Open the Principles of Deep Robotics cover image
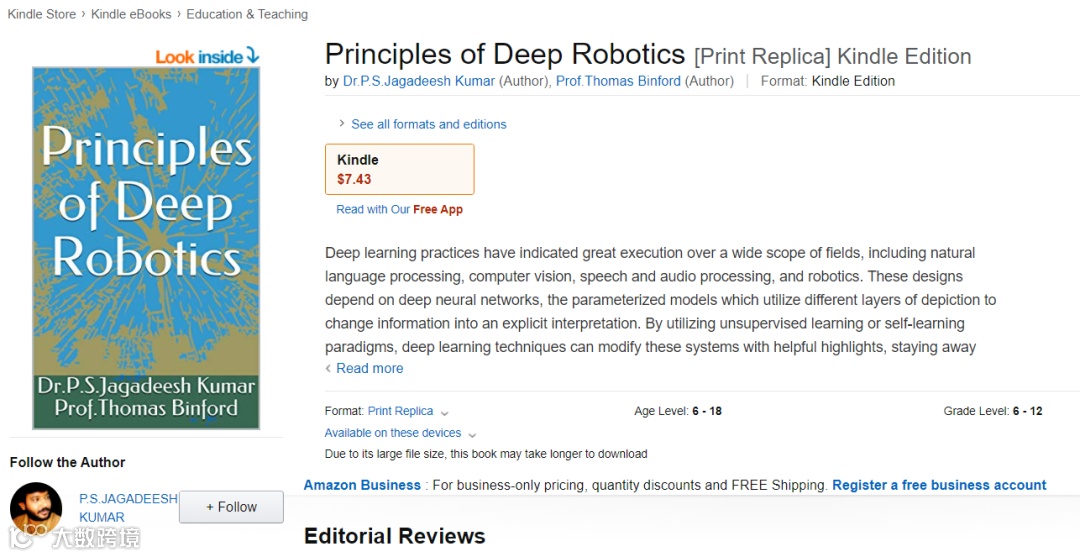The image size is (1080, 557). click(146, 248)
